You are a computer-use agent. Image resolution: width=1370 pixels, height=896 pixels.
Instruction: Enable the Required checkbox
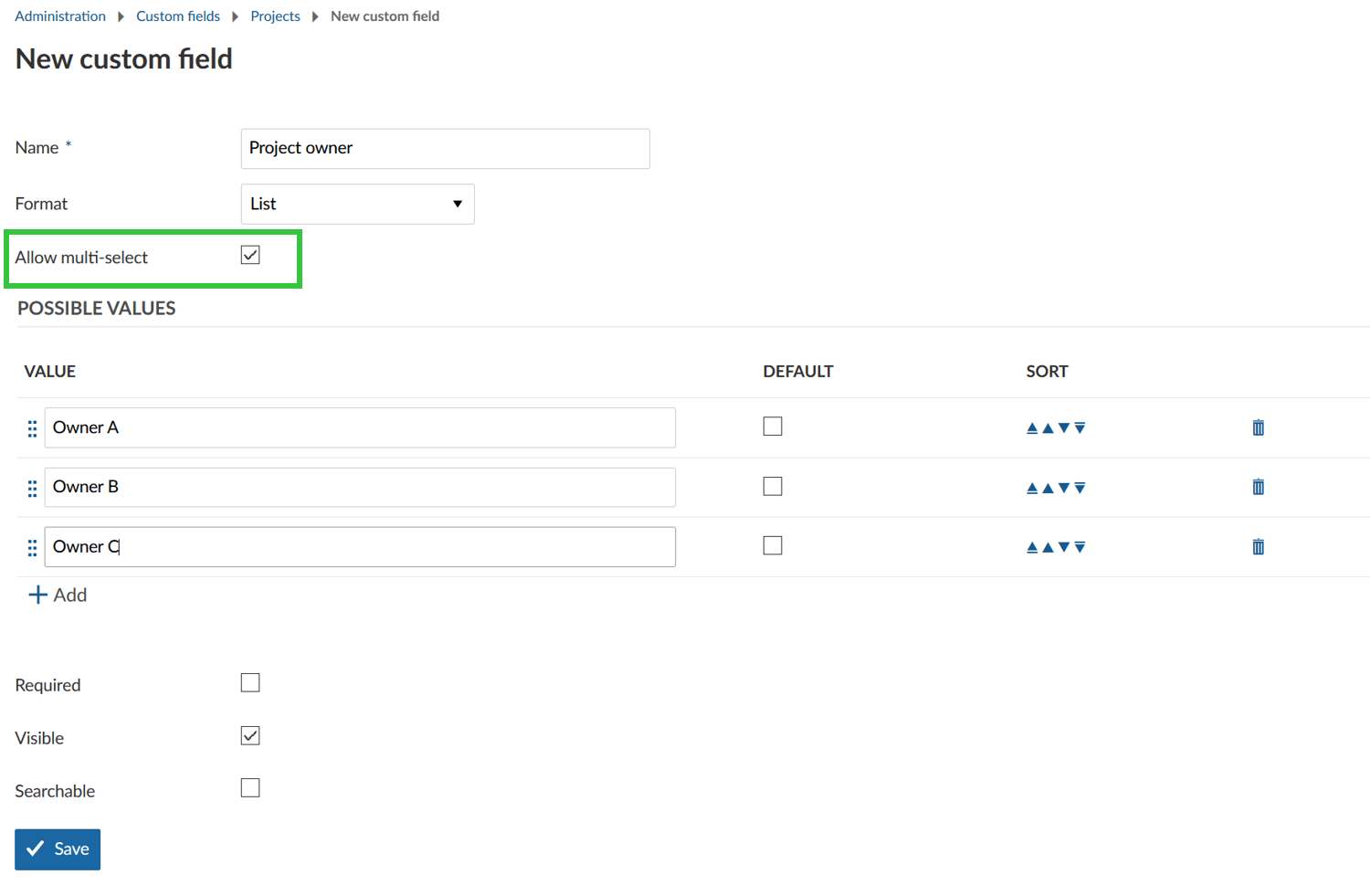(250, 681)
